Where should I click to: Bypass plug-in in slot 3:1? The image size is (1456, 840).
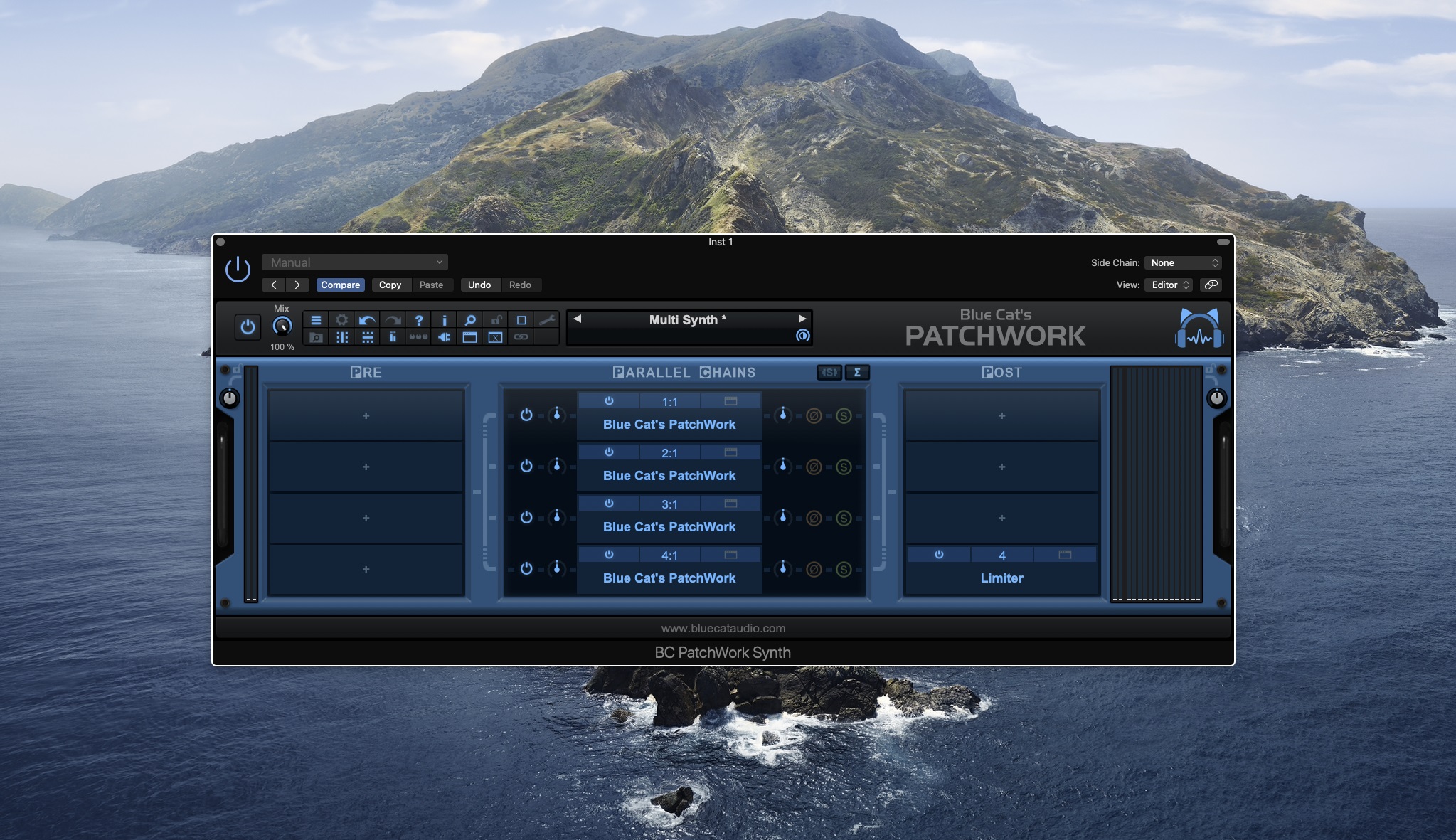click(x=609, y=504)
